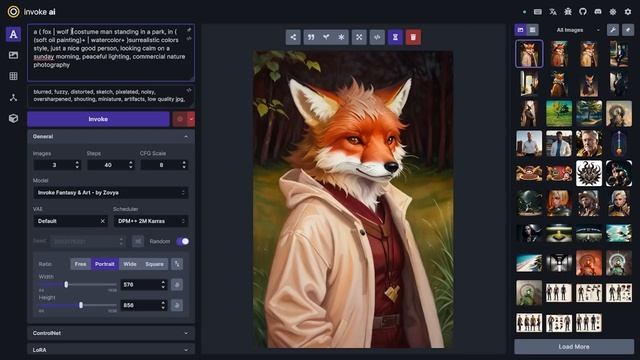Use all parameters asterisk icon

click(x=341, y=37)
